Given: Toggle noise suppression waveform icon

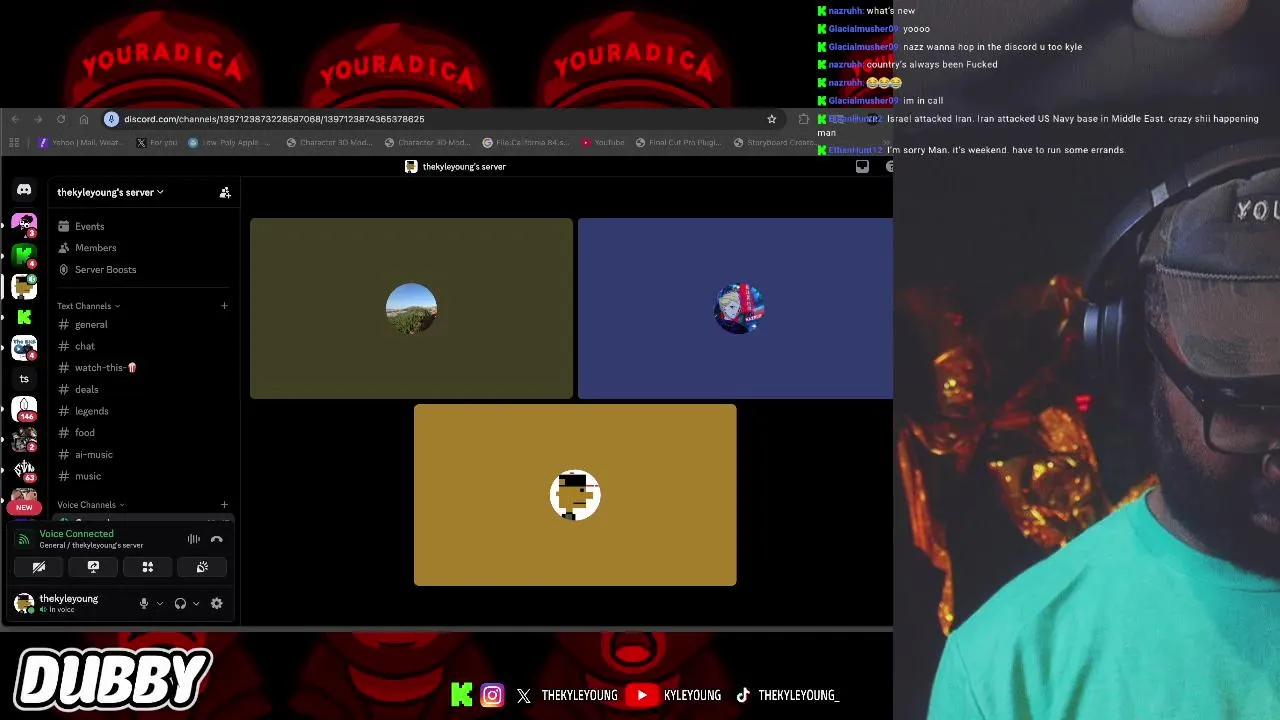Looking at the screenshot, I should point(194,539).
